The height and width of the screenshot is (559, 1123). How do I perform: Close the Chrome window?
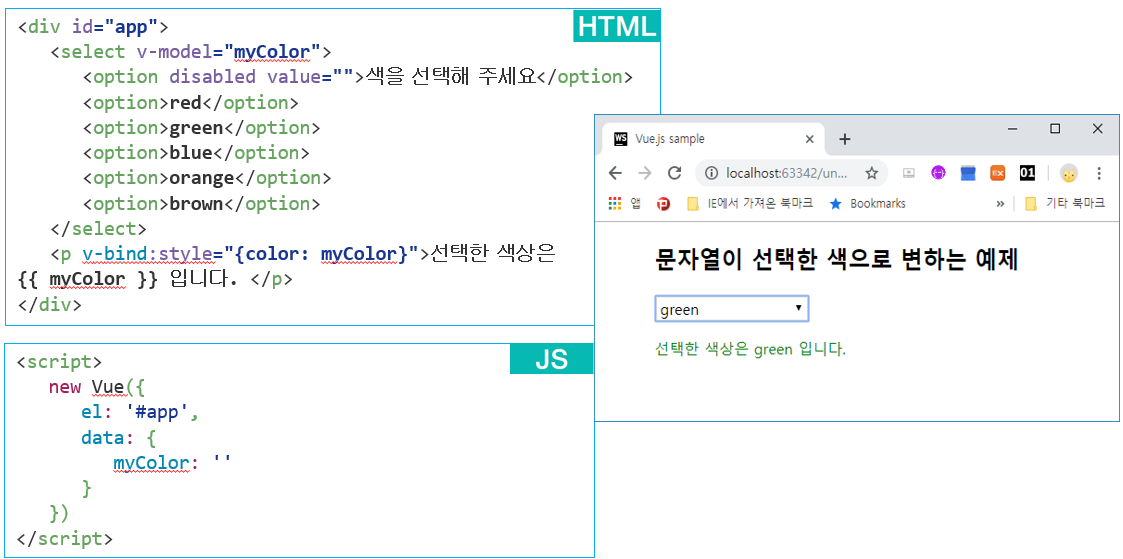1097,129
